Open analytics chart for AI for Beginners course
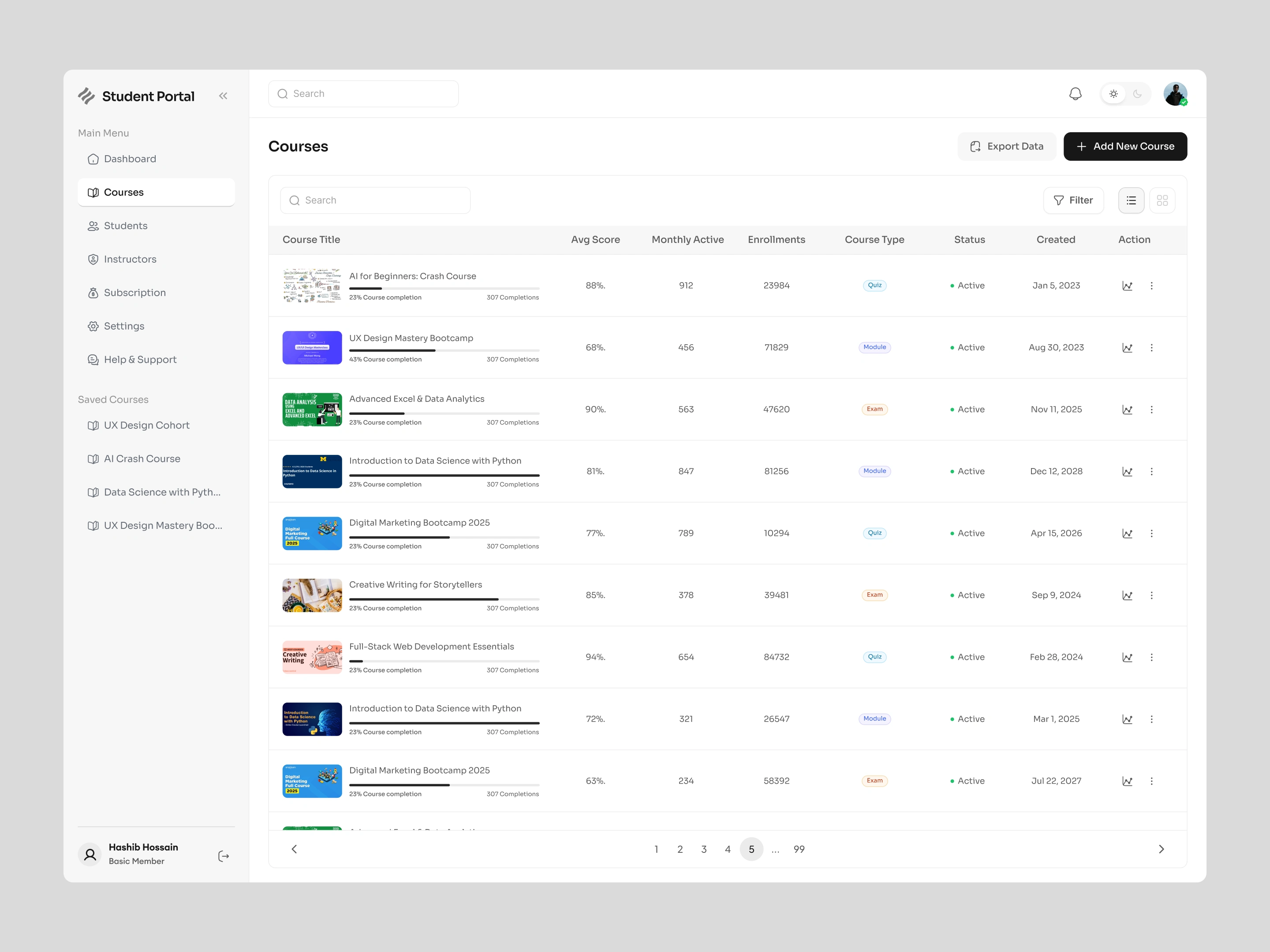Image resolution: width=1270 pixels, height=952 pixels. click(x=1127, y=286)
